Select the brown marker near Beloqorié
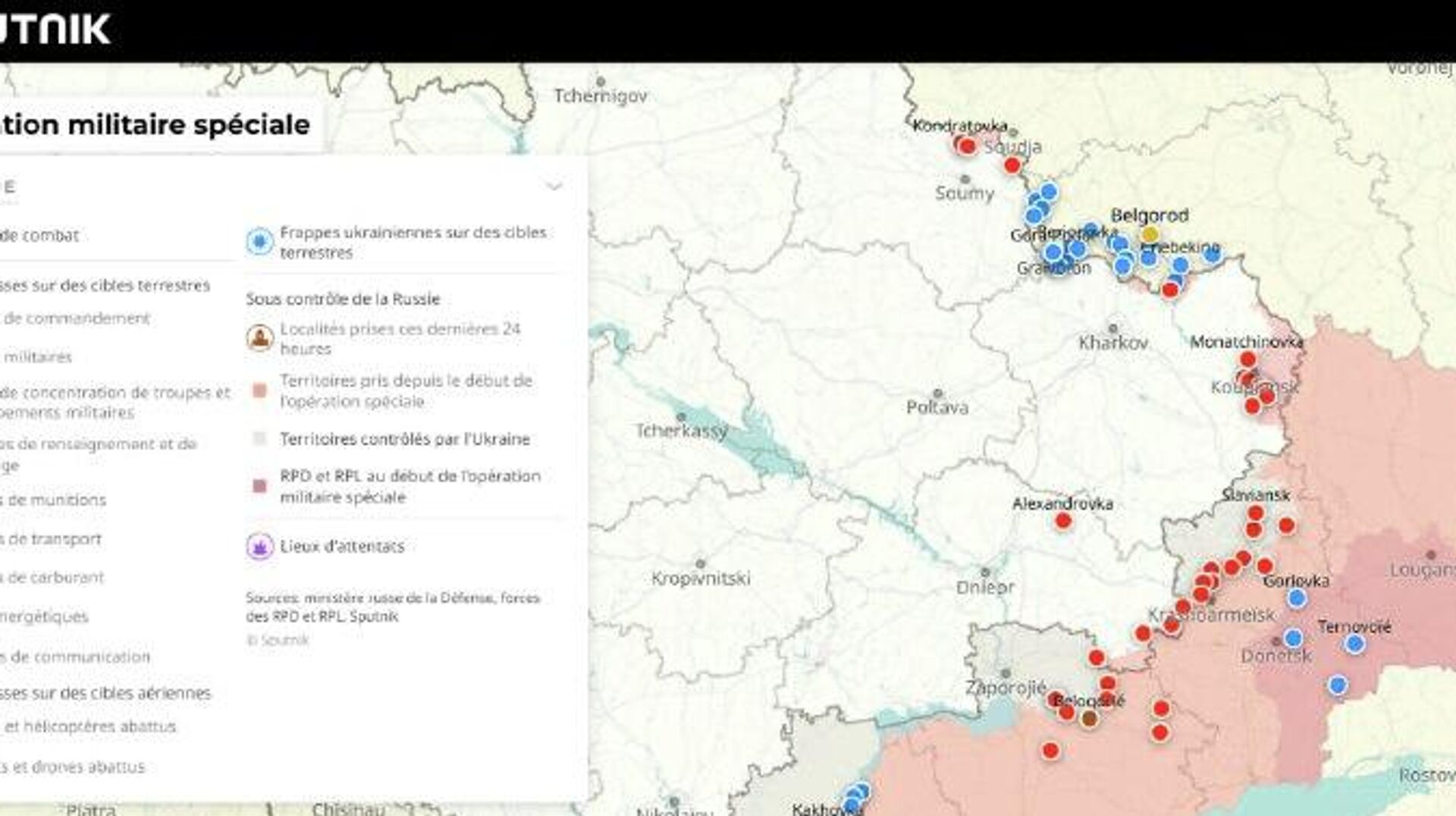 pos(1089,718)
